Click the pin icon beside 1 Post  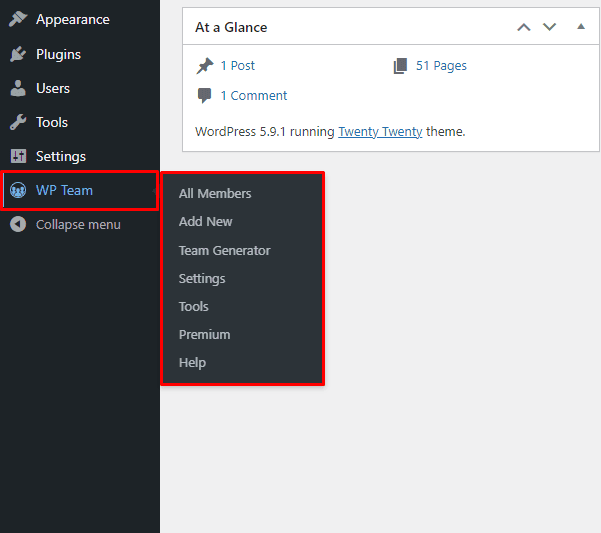pos(205,66)
